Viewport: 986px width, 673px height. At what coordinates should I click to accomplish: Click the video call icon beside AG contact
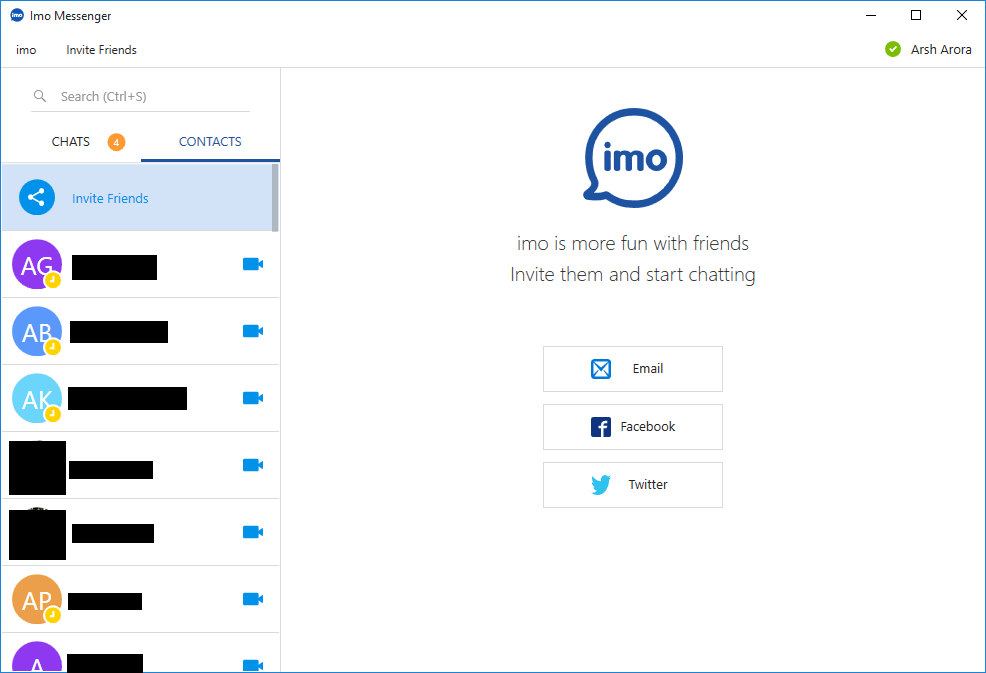[x=253, y=264]
